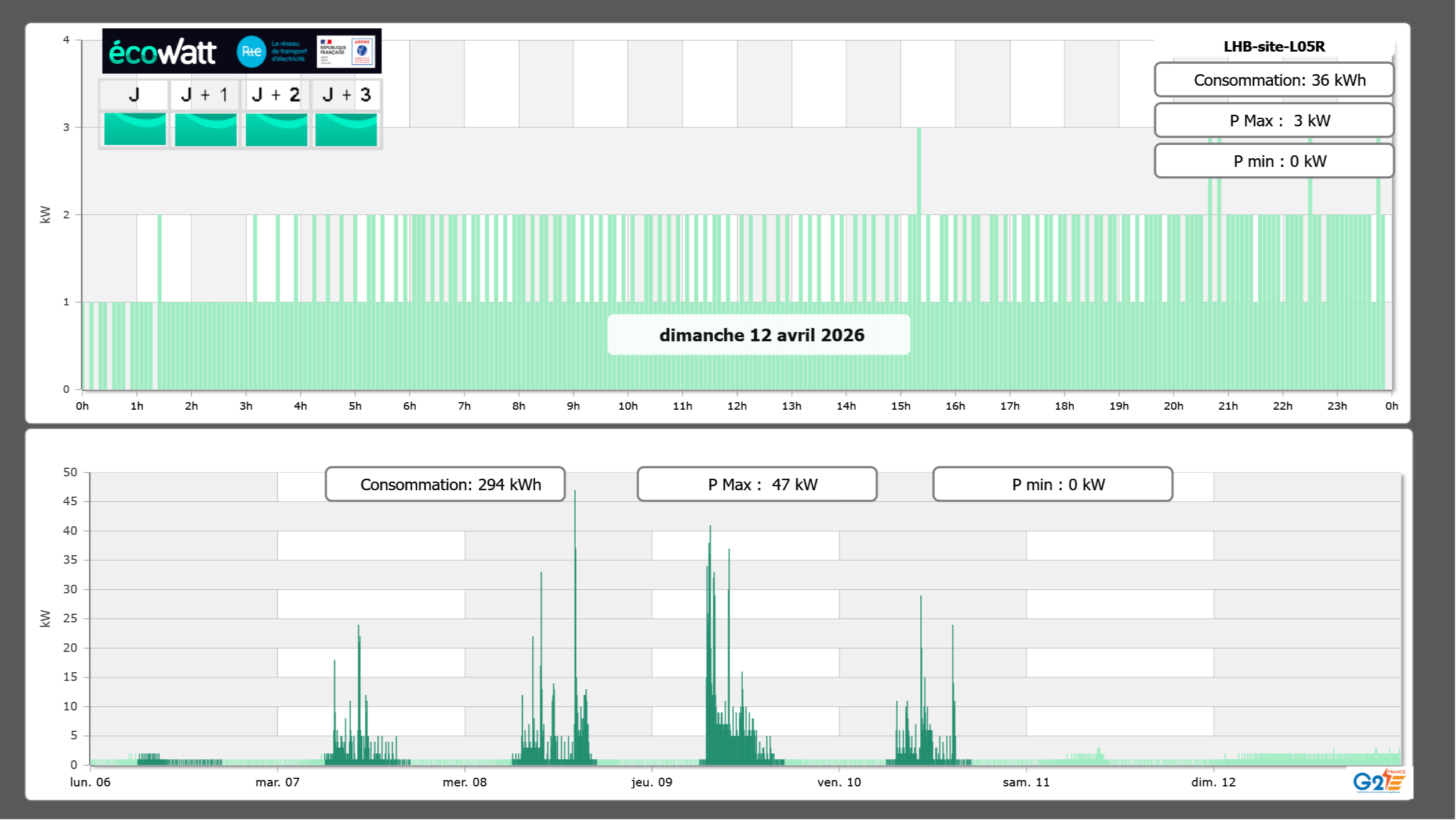Click the 3 kW spike after 15h
Viewport: 1456px width, 820px height.
(x=919, y=168)
